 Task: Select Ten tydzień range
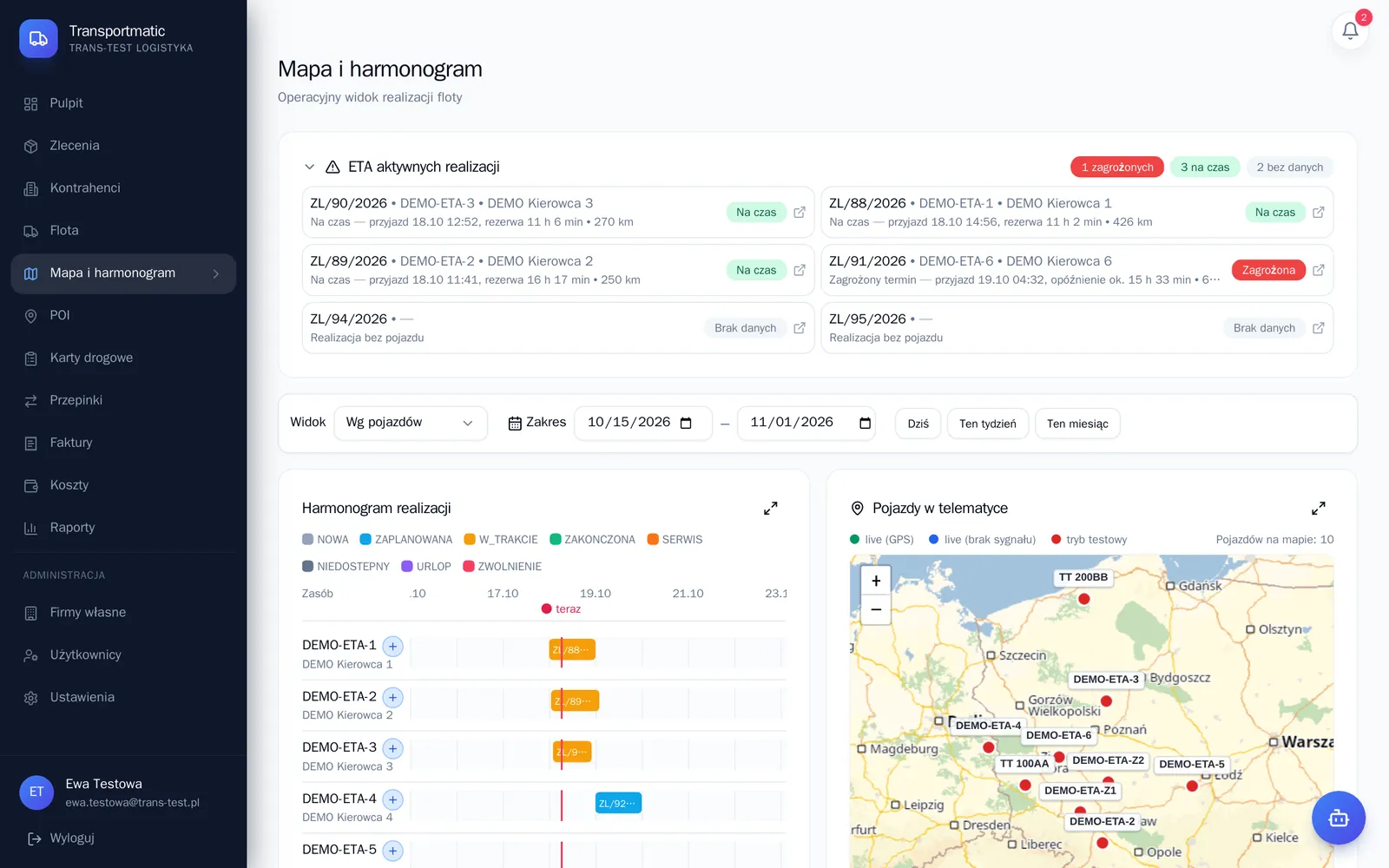(x=987, y=424)
